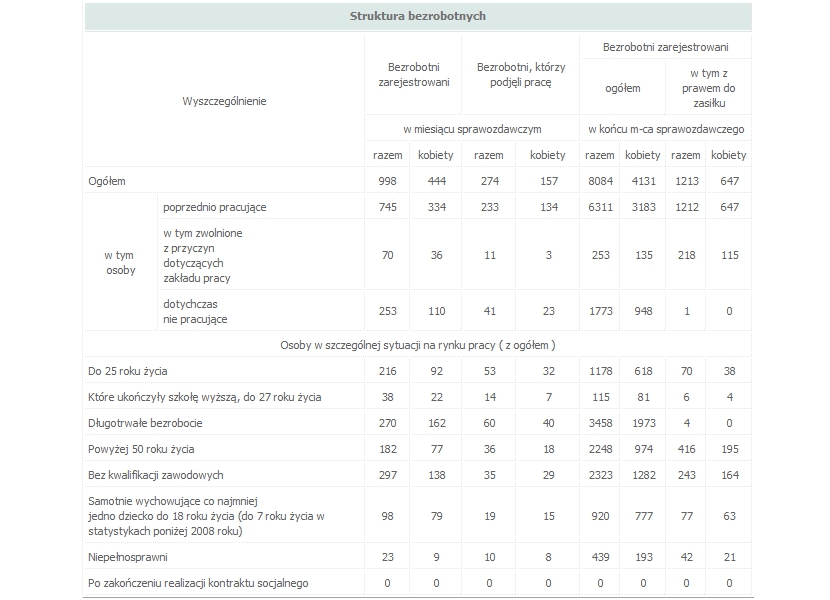Select the 'Powyżej 50 roku życia' row label
This screenshot has height=600, width=830.
pos(141,449)
